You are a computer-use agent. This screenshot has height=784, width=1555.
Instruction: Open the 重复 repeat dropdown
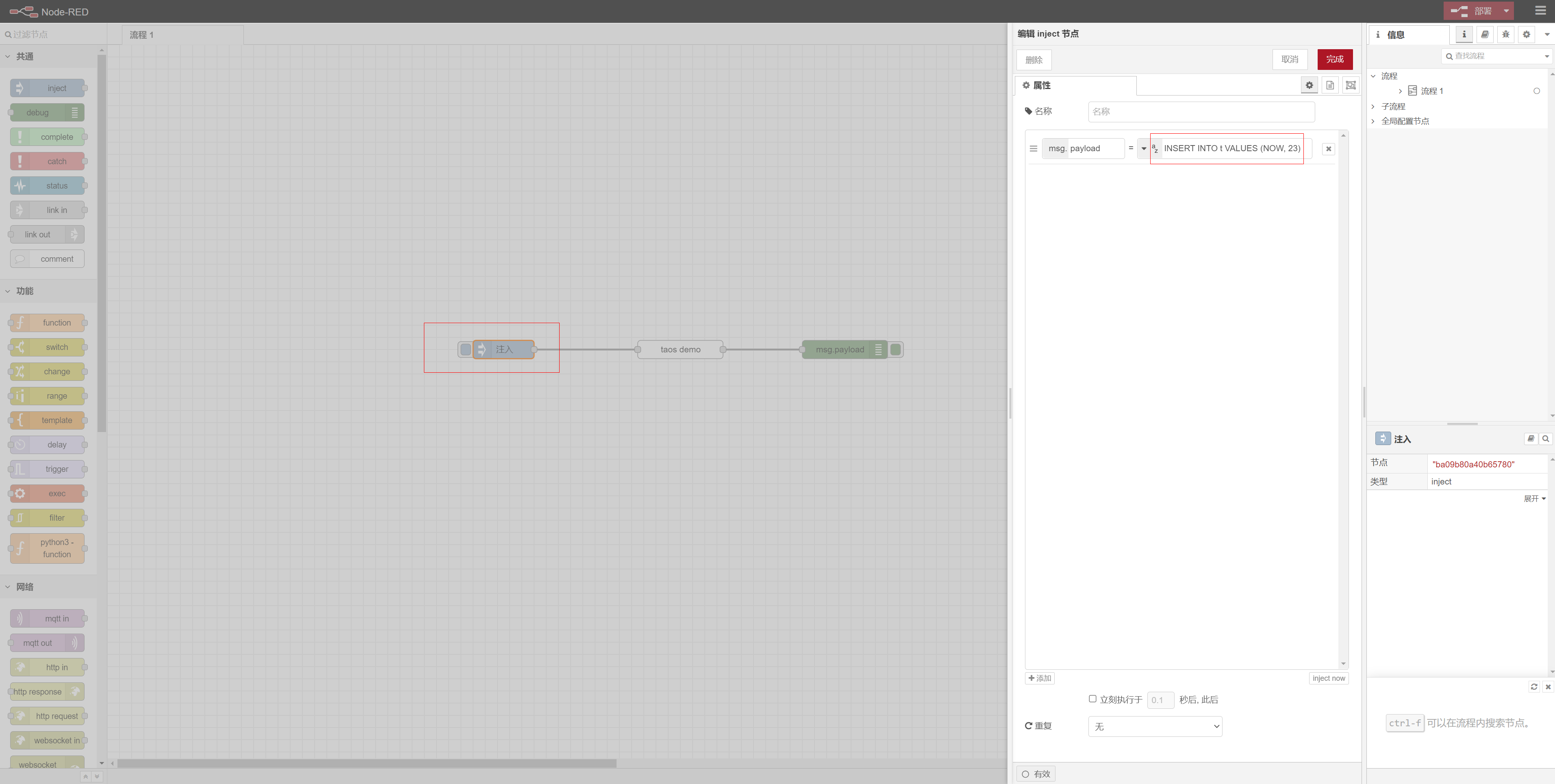click(1155, 726)
